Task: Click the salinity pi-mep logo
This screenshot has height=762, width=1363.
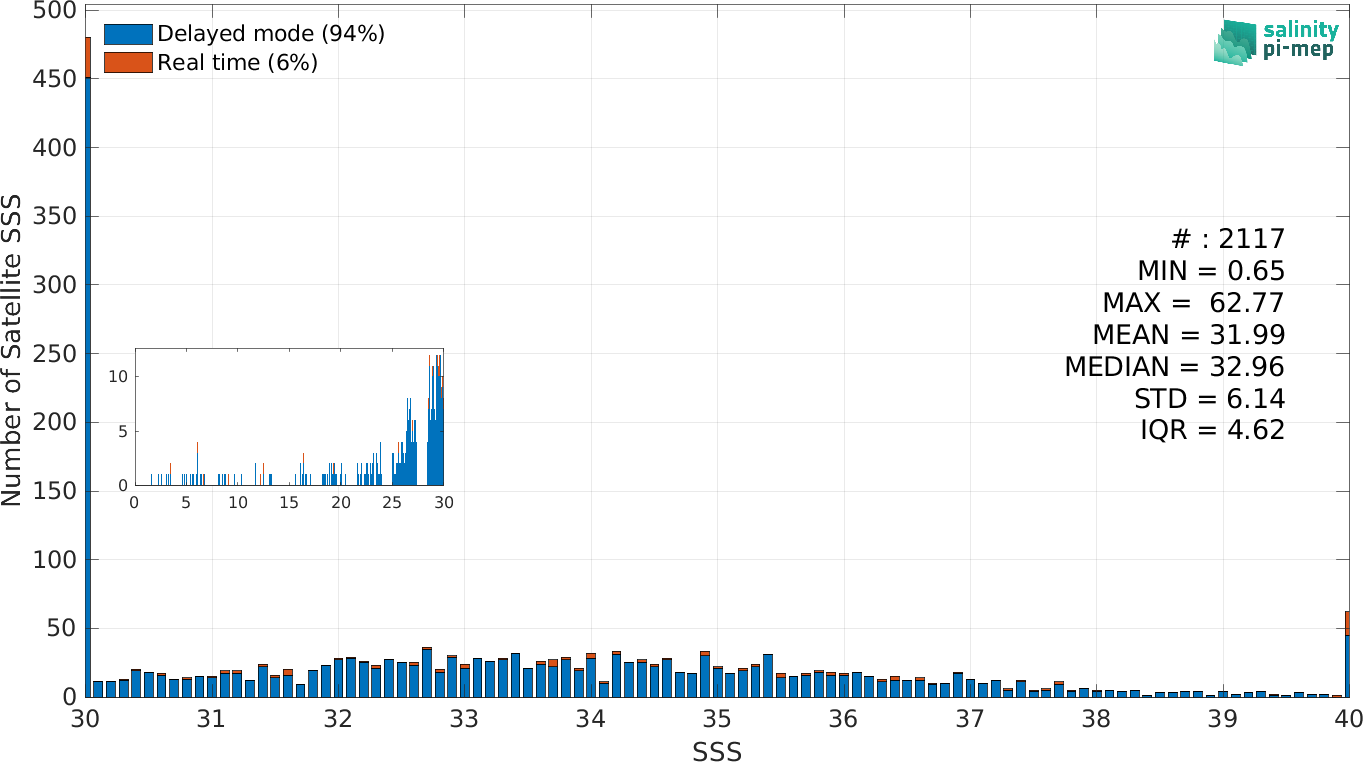Action: click(1276, 41)
